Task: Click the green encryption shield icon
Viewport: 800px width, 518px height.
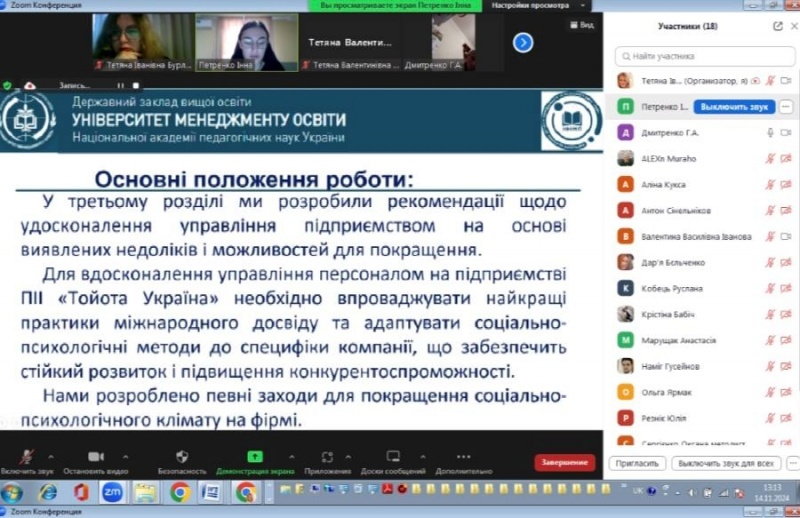Action: [x=7, y=86]
